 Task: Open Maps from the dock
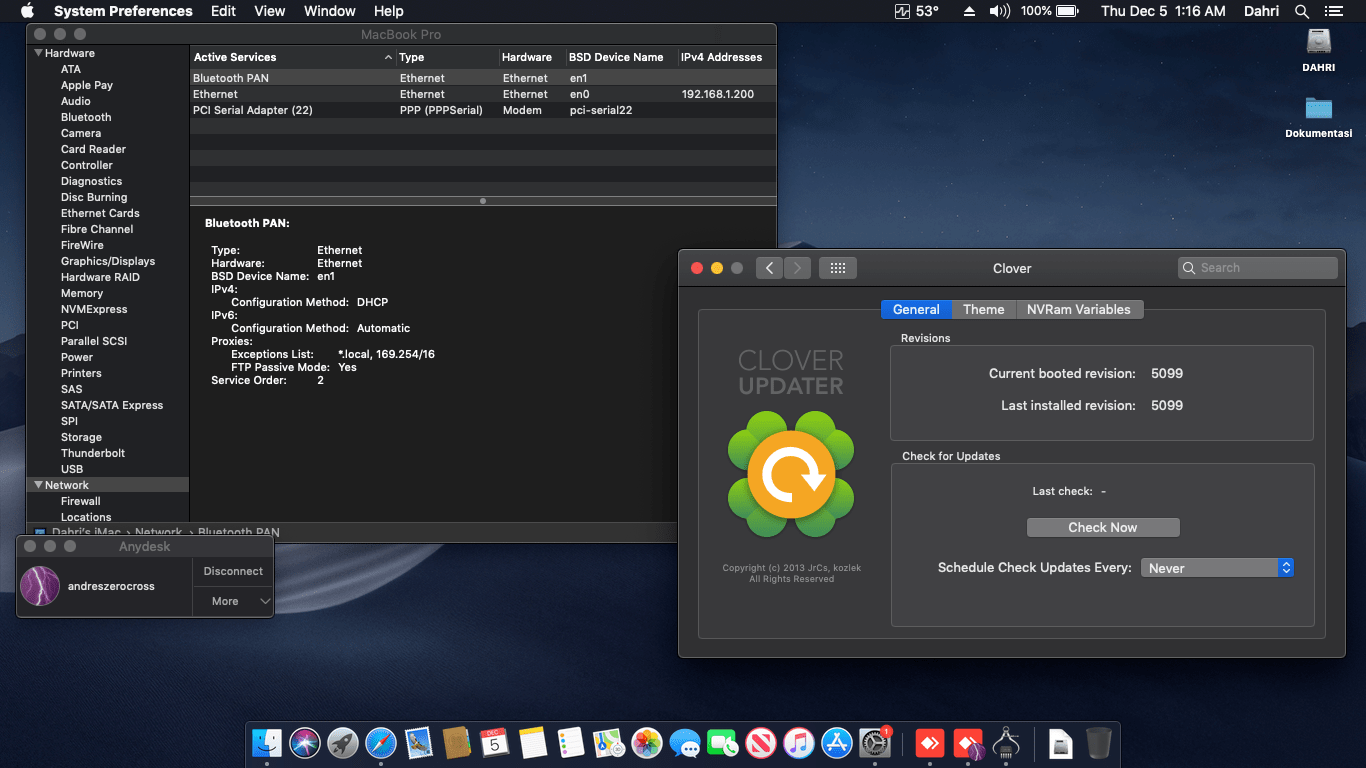click(x=609, y=743)
